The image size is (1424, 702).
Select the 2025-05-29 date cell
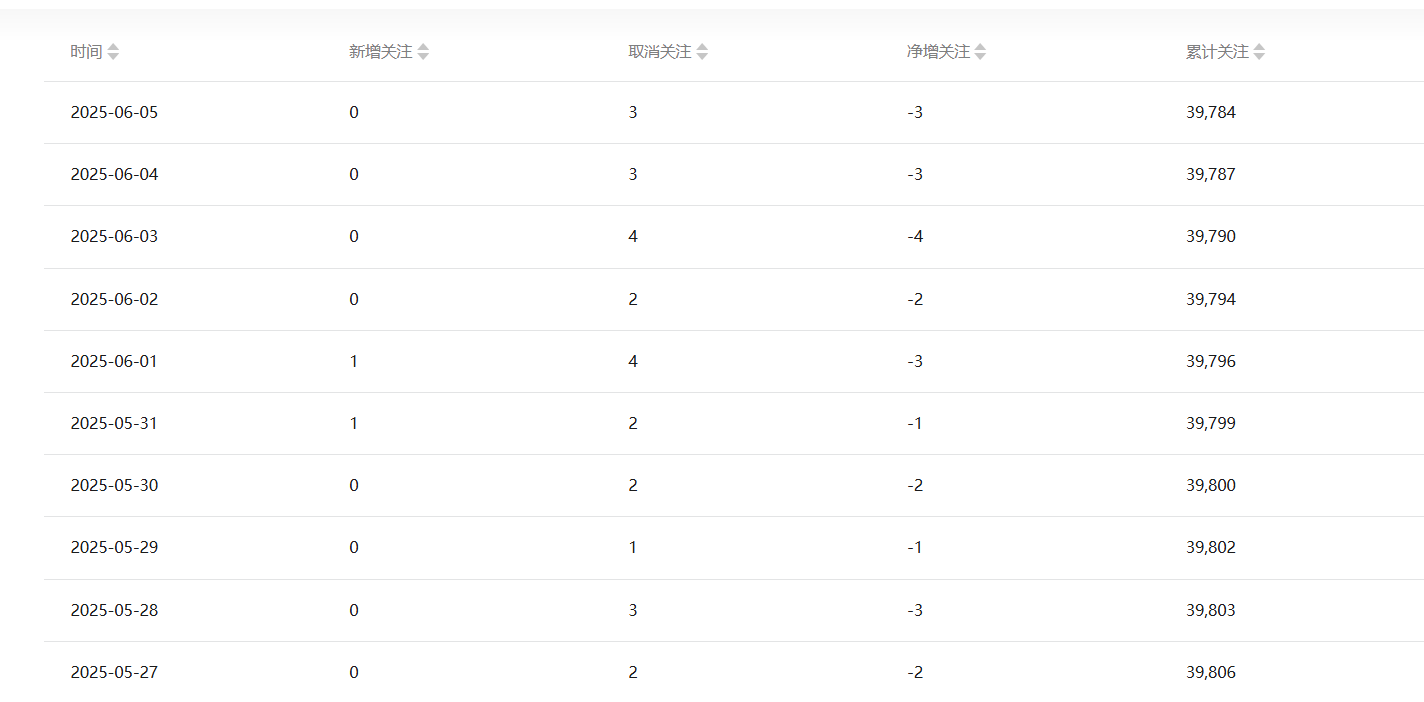pyautogui.click(x=114, y=547)
